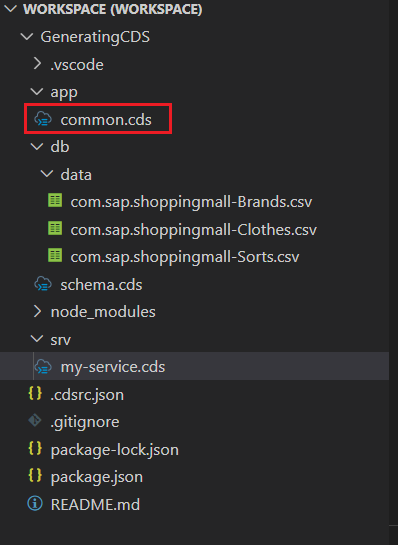Open the common.cds file
Image resolution: width=398 pixels, height=545 pixels.
(106, 120)
